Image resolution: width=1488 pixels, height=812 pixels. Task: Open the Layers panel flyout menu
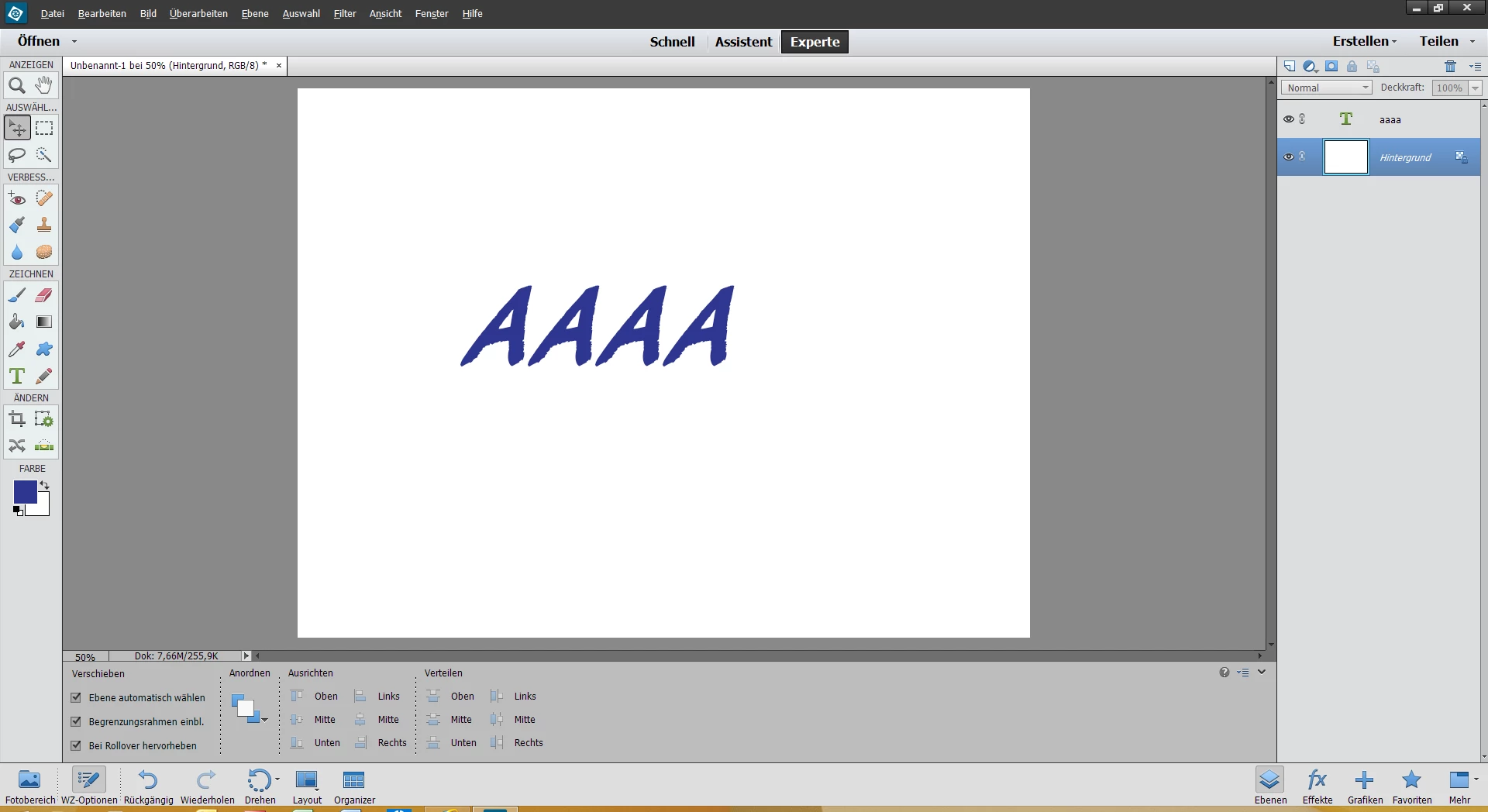1475,67
